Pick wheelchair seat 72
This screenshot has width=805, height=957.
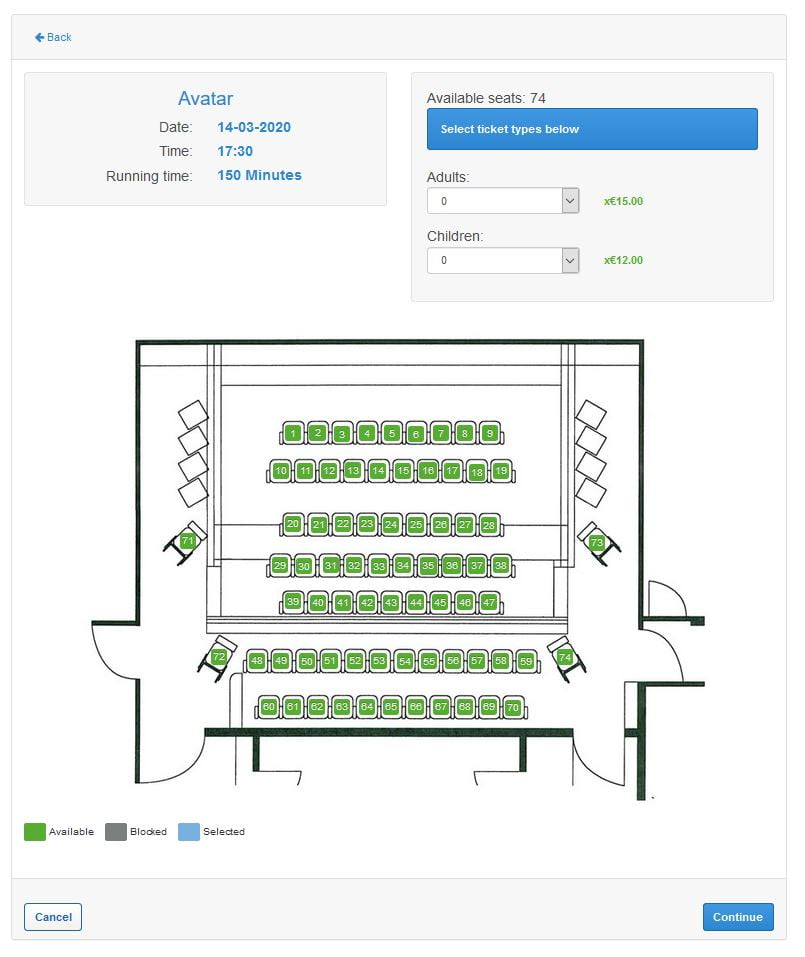pyautogui.click(x=218, y=657)
